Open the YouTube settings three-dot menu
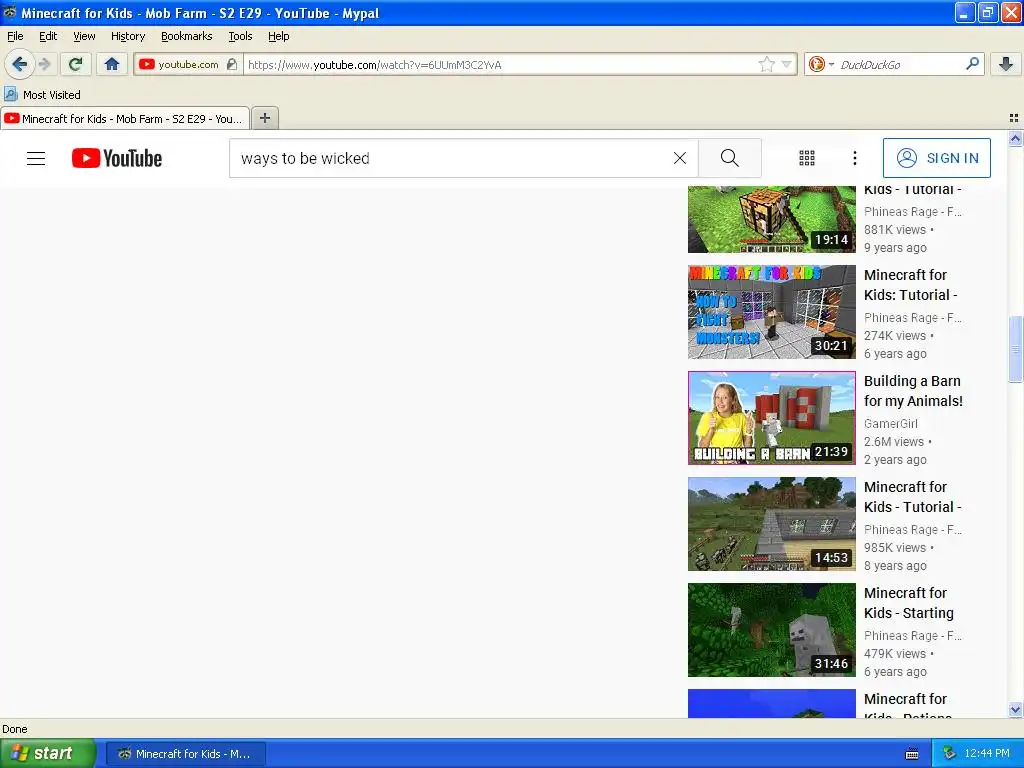This screenshot has width=1024, height=768. [x=854, y=158]
